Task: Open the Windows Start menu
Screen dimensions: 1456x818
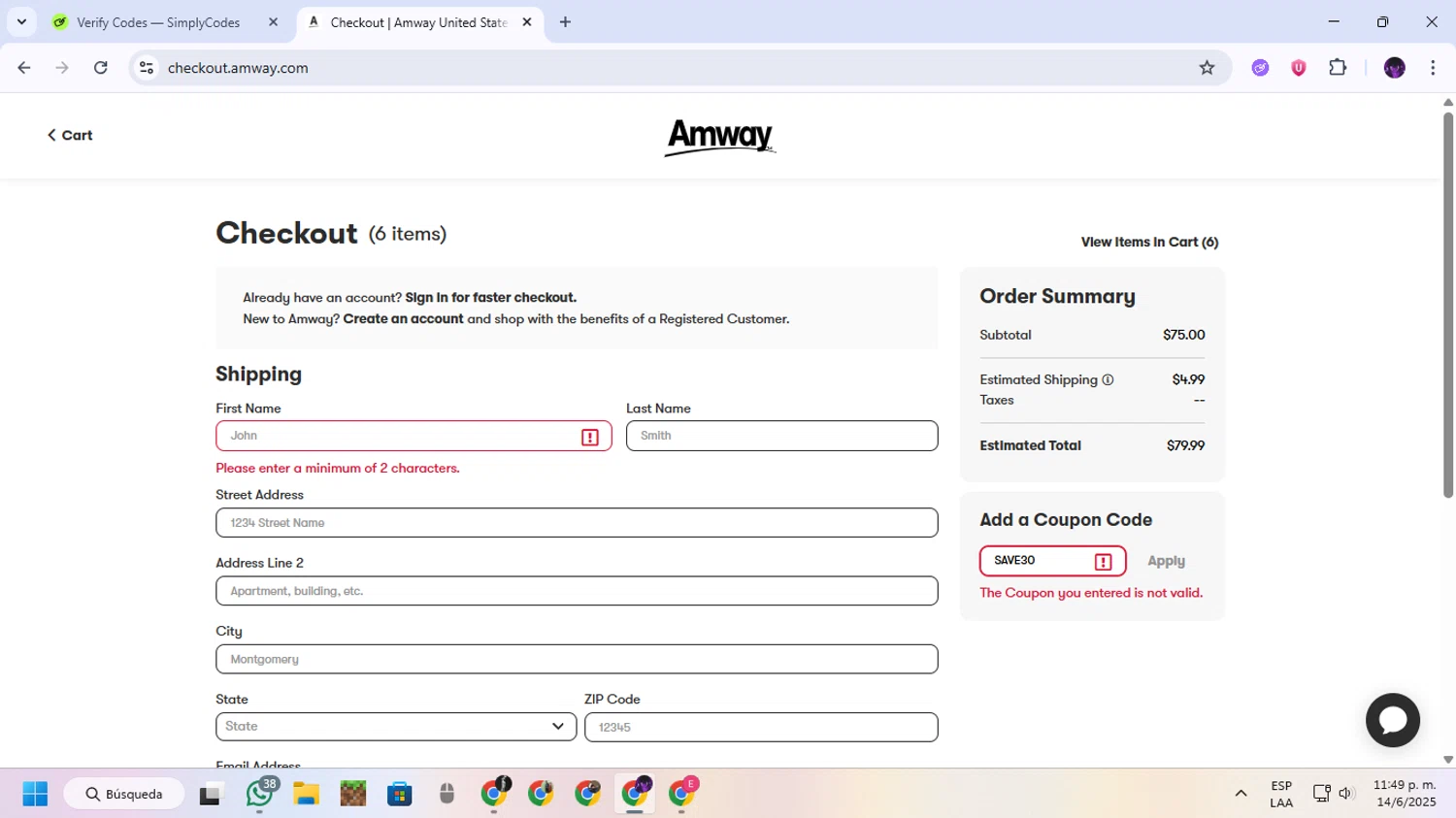Action: coord(35,794)
